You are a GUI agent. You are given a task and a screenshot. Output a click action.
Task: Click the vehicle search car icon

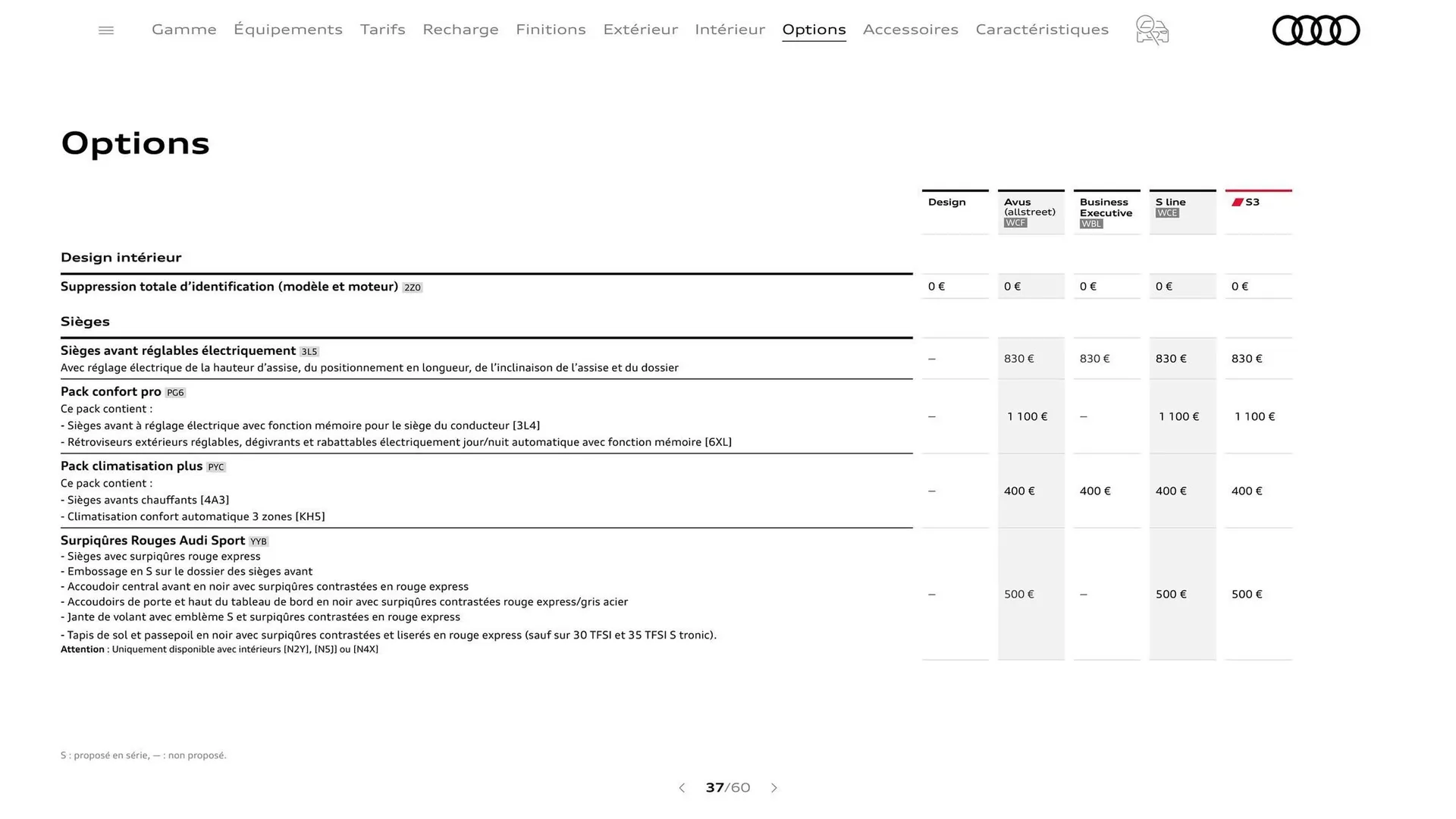coord(1151,30)
